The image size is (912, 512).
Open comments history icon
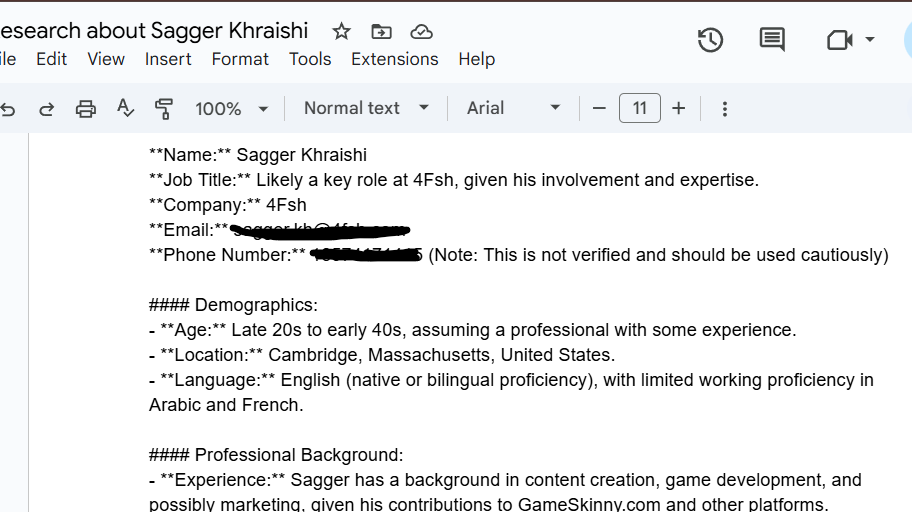click(x=772, y=40)
